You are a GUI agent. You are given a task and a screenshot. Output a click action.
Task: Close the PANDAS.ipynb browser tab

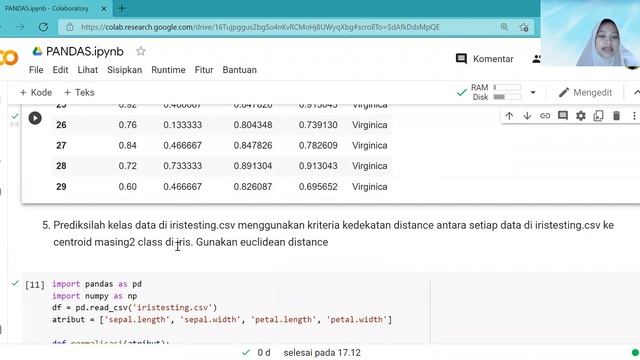click(x=104, y=9)
